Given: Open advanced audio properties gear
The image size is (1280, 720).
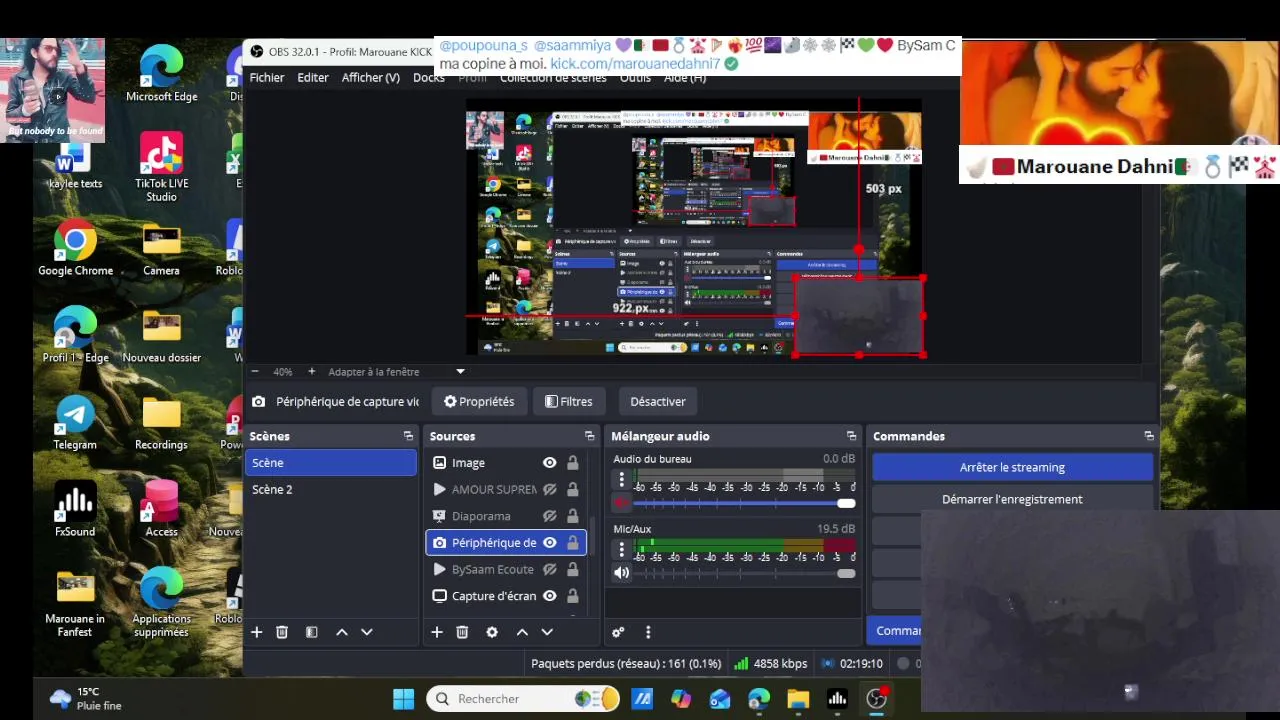Looking at the screenshot, I should 618,632.
